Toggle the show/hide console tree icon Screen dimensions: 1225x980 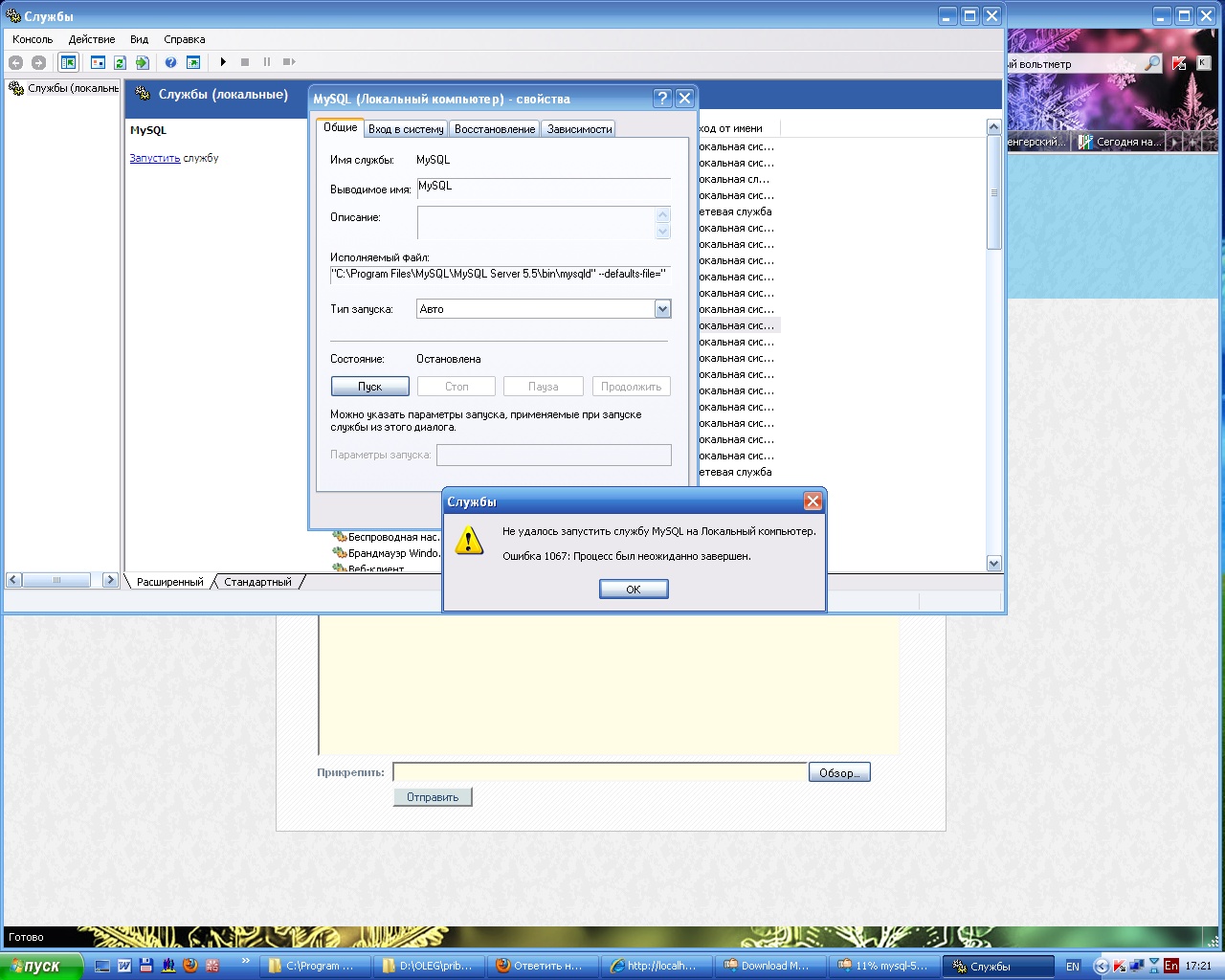[x=68, y=62]
